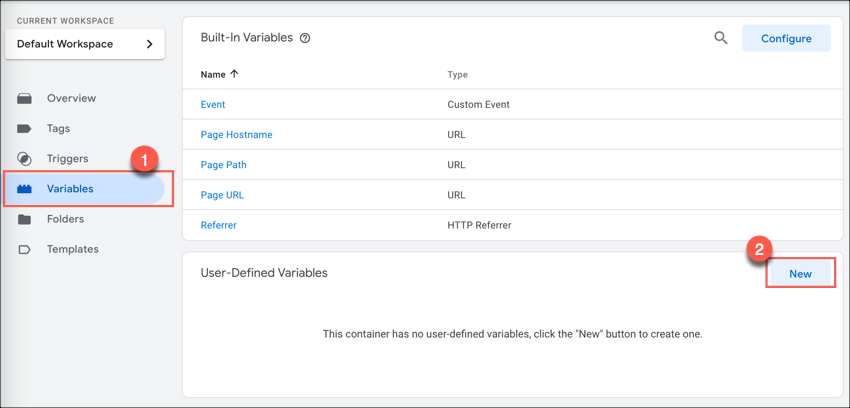The width and height of the screenshot is (850, 408).
Task: Open the Event variable link
Action: tap(213, 105)
